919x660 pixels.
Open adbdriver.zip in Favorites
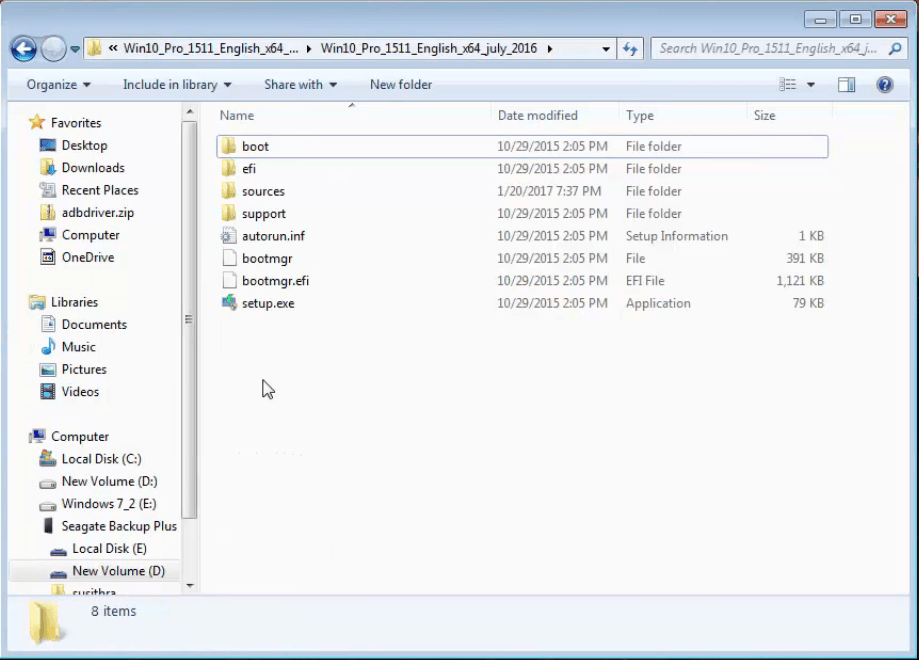point(98,213)
